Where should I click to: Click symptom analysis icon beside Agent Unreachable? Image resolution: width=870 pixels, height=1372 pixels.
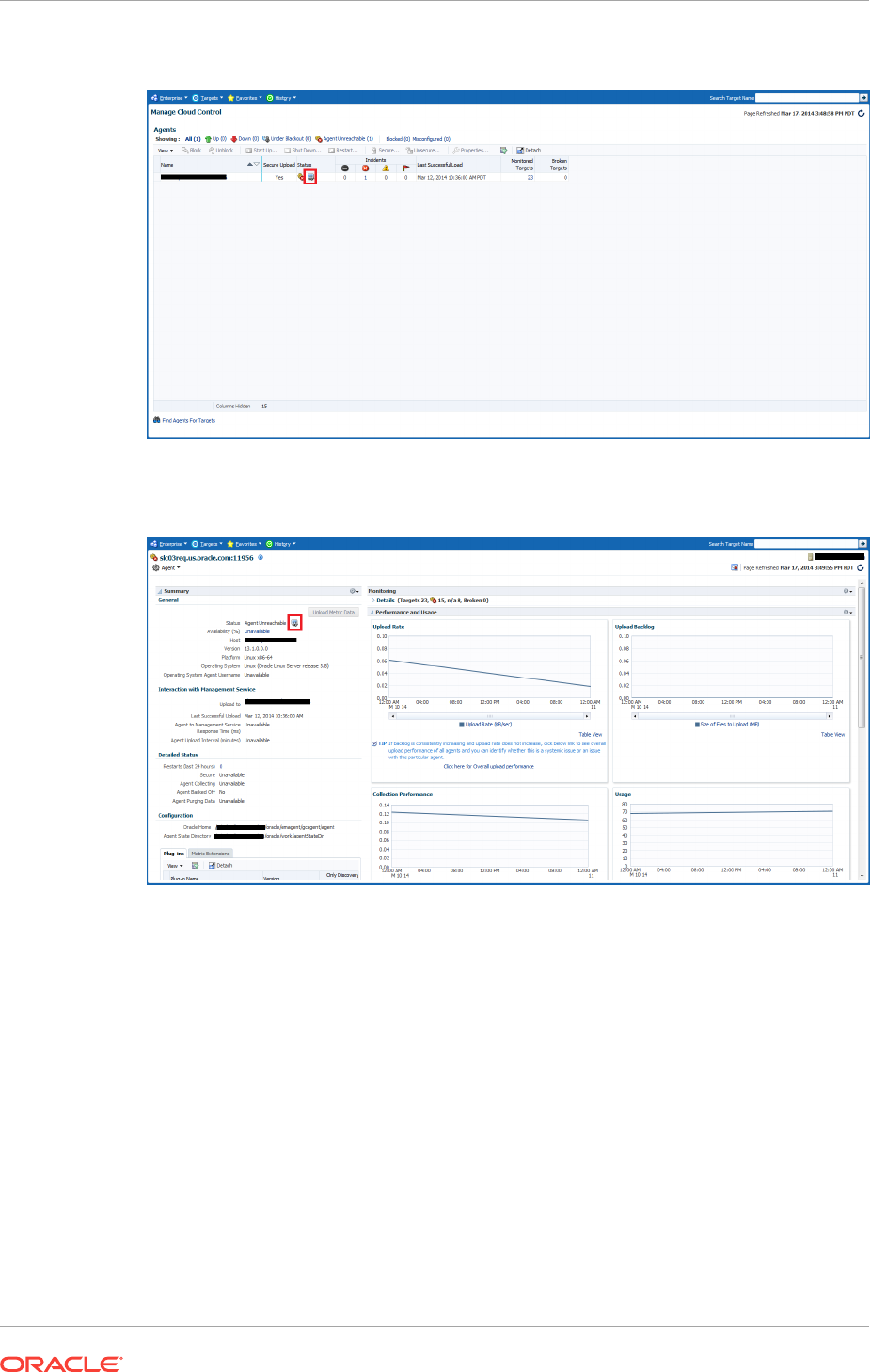[x=294, y=623]
